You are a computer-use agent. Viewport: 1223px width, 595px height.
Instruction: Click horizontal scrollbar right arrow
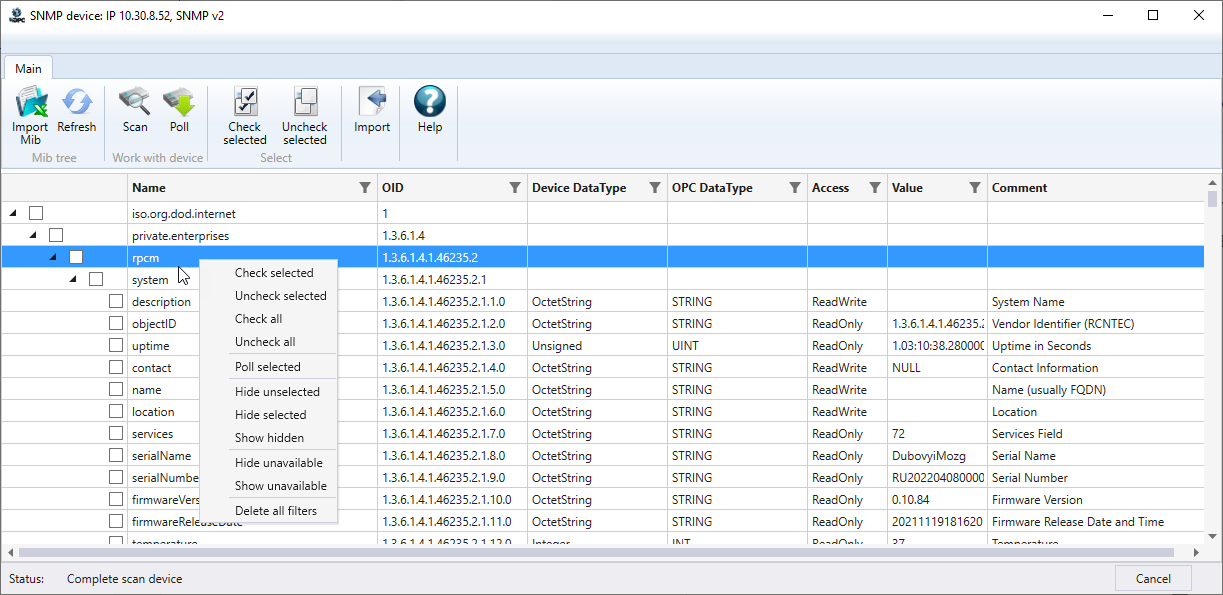coord(1196,552)
